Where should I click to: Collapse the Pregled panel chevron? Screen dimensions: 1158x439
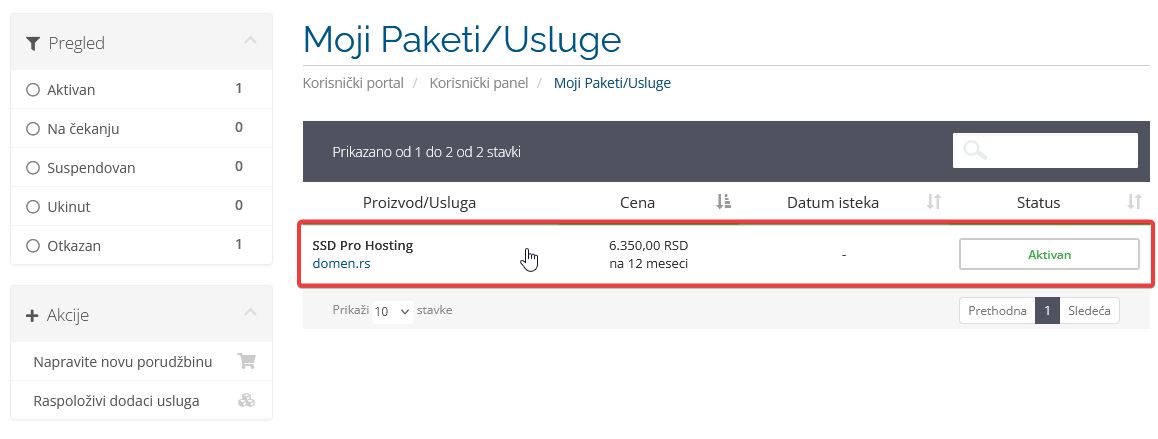point(250,40)
